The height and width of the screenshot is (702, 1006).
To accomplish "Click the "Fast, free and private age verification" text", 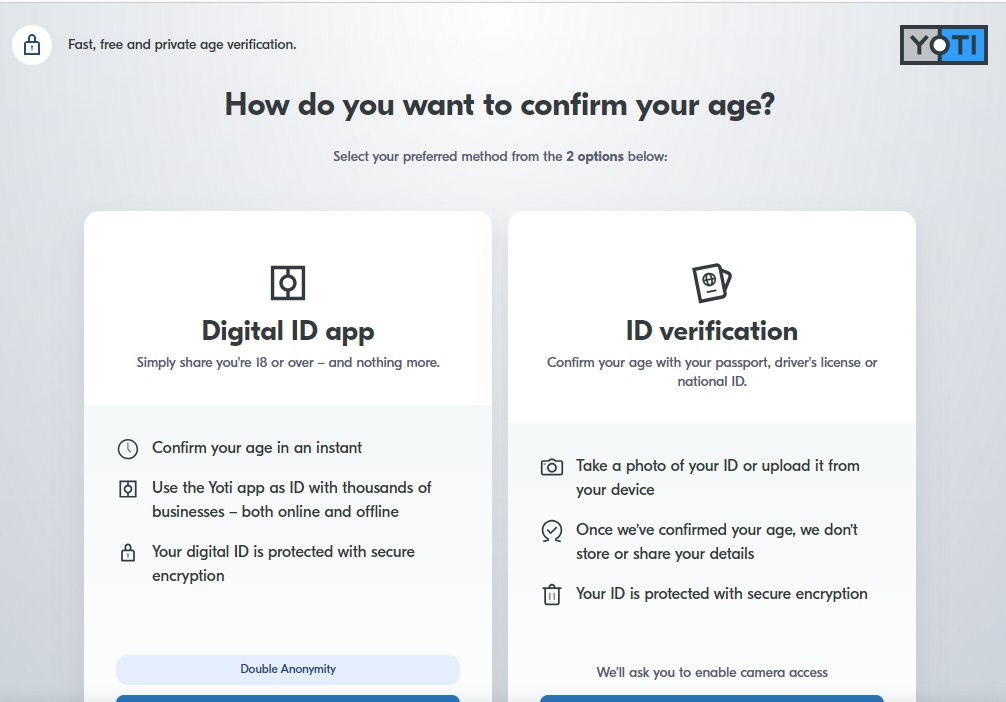I will [182, 44].
